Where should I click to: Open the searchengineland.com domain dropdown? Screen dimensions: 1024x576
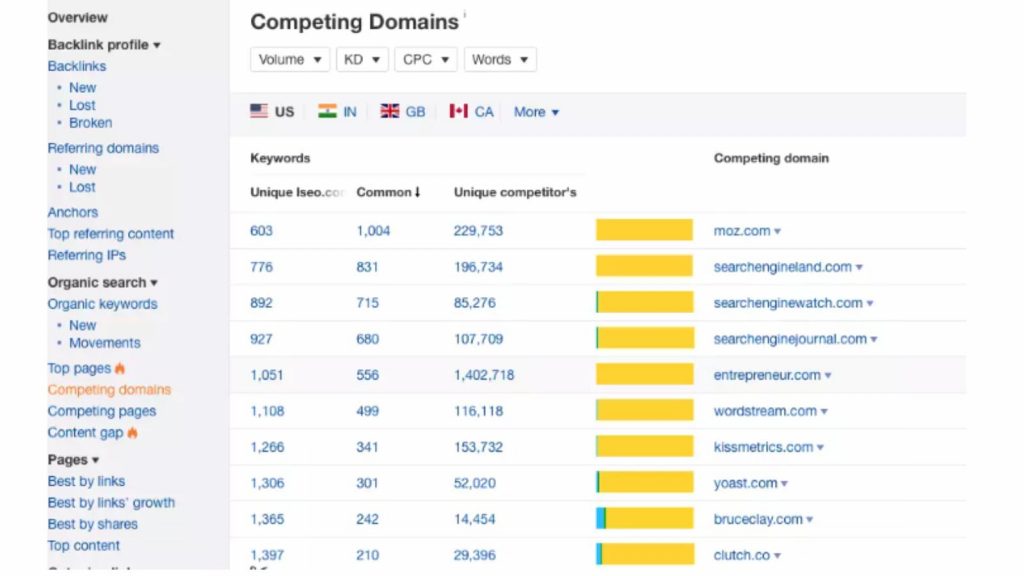tap(859, 267)
